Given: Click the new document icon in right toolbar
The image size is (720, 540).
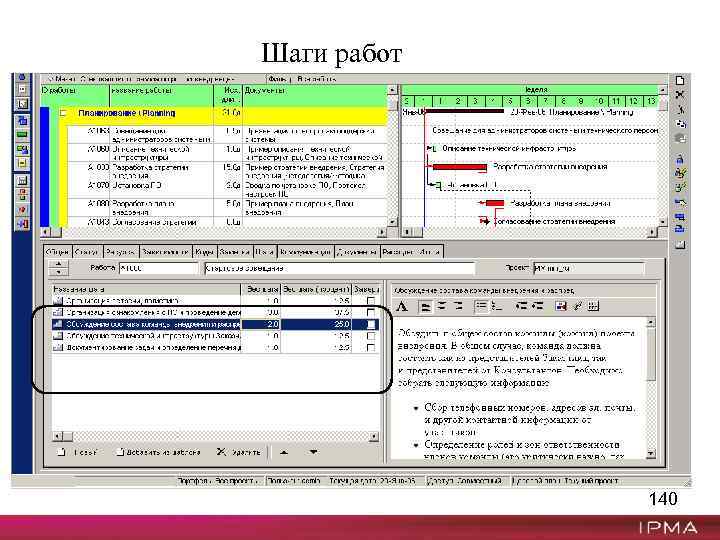Looking at the screenshot, I should point(680,80).
